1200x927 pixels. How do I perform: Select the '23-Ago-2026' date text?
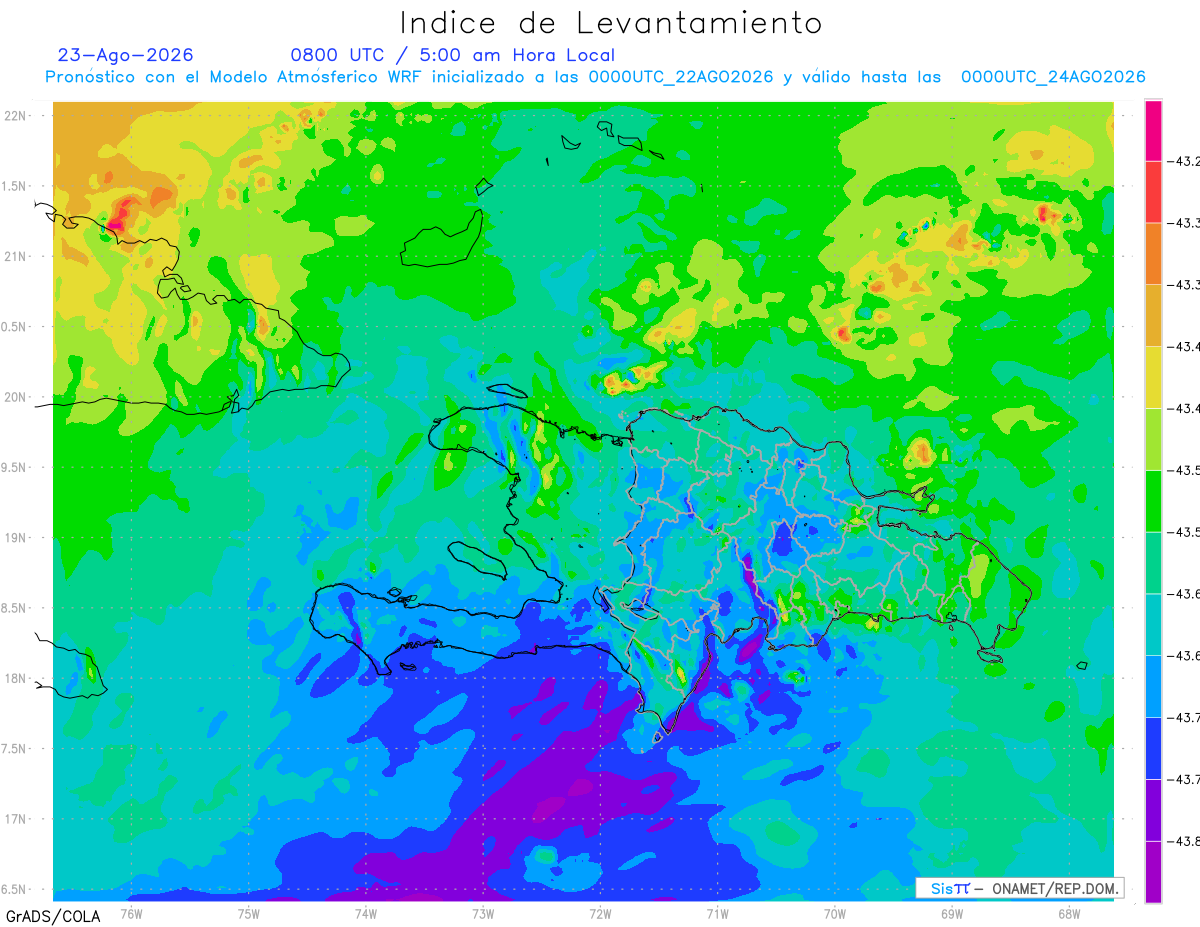[126, 55]
